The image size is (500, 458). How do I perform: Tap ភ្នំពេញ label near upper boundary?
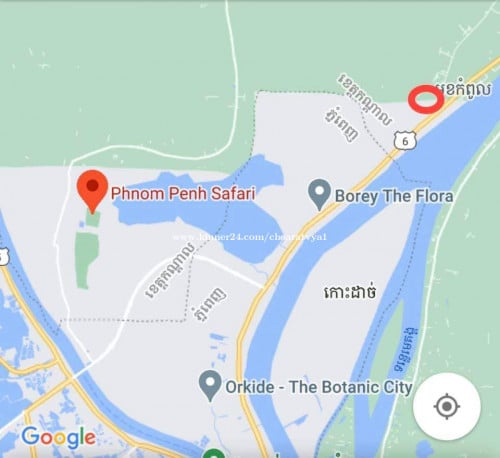343,125
